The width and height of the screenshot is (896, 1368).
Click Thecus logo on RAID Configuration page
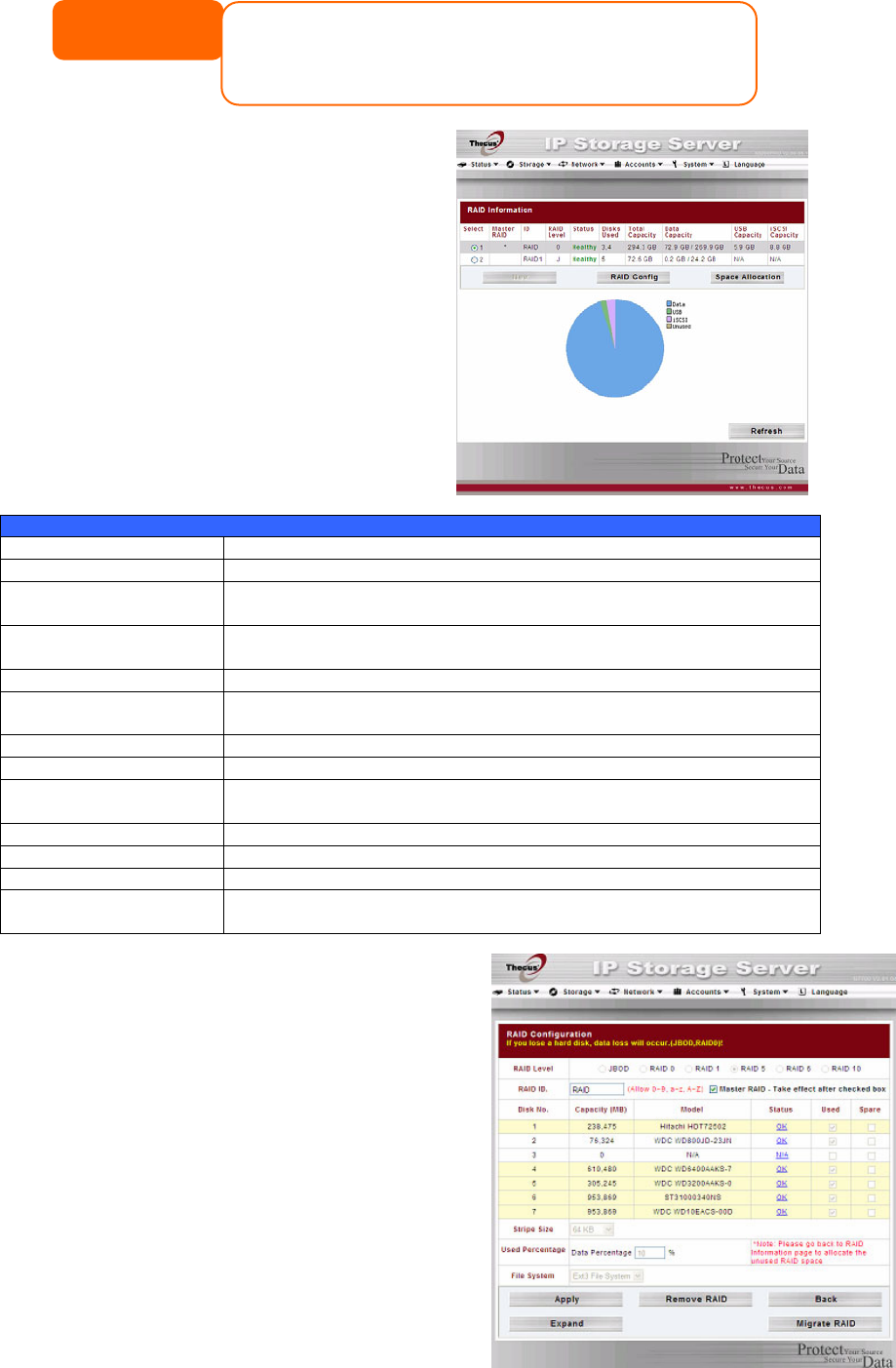525,969
